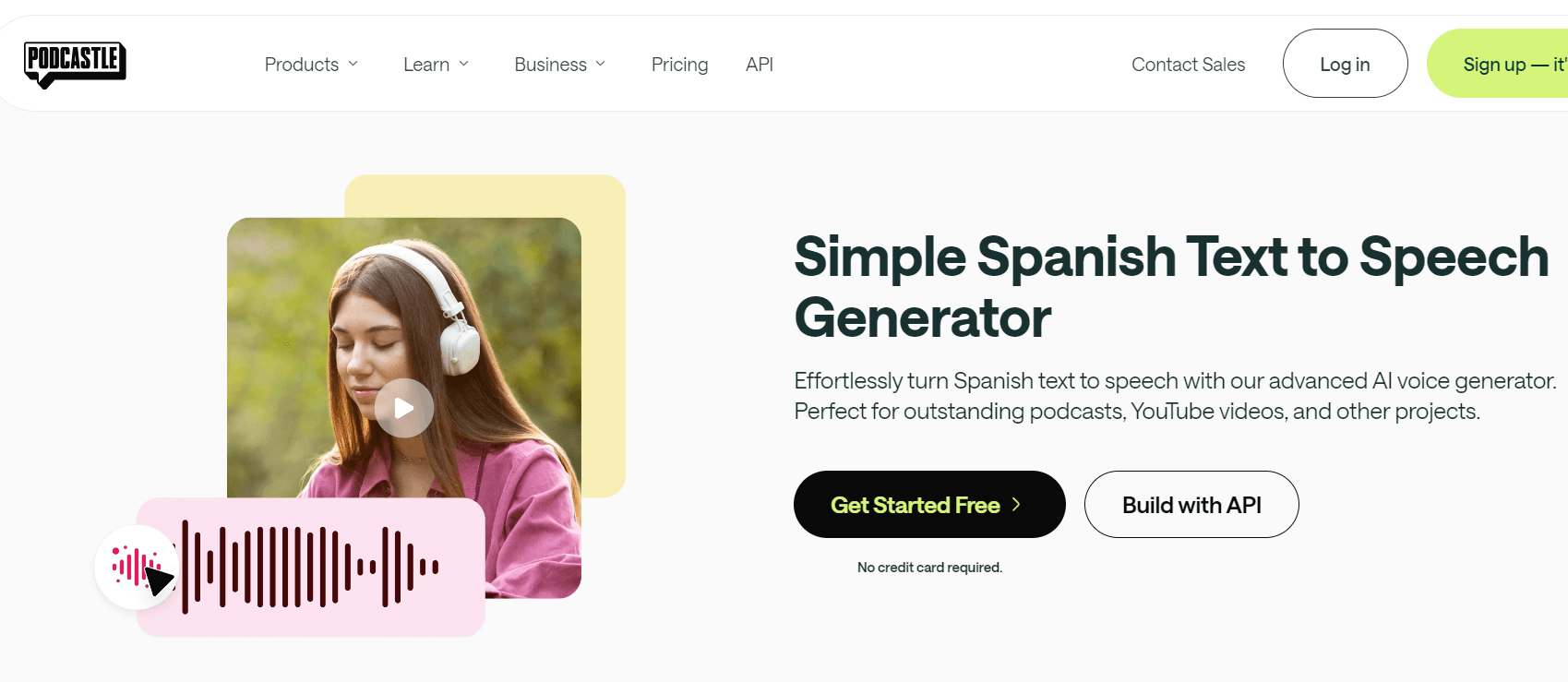This screenshot has height=682, width=1568.
Task: Click the arrow inside Get Started Free
Action: coord(1016,505)
